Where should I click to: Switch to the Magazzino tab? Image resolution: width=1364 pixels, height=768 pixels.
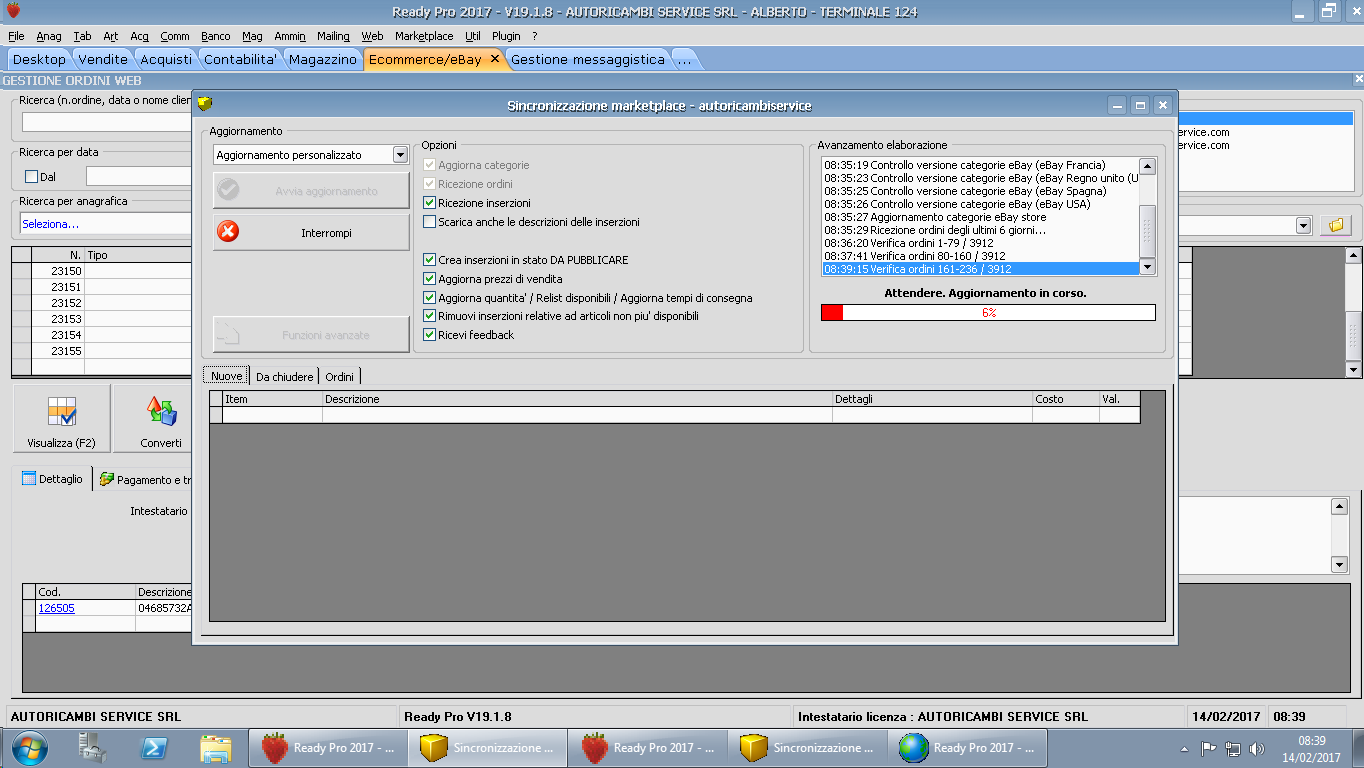point(323,59)
